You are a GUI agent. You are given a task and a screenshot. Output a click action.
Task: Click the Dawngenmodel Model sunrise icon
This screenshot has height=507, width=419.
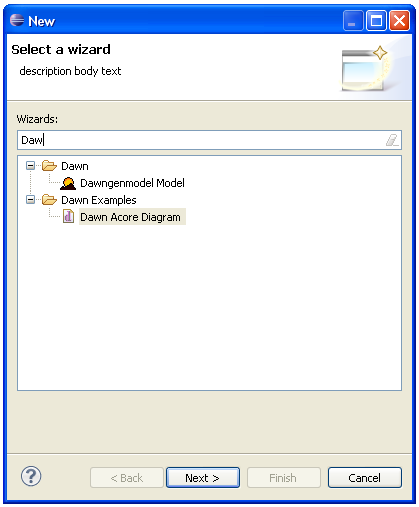(68, 183)
